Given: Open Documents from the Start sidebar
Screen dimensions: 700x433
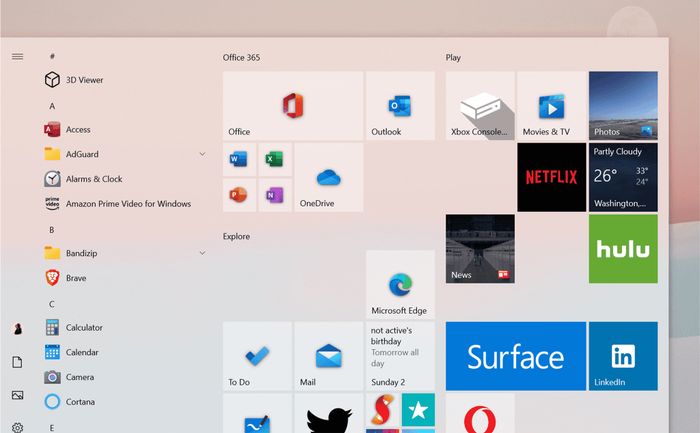Looking at the screenshot, I should [x=17, y=362].
